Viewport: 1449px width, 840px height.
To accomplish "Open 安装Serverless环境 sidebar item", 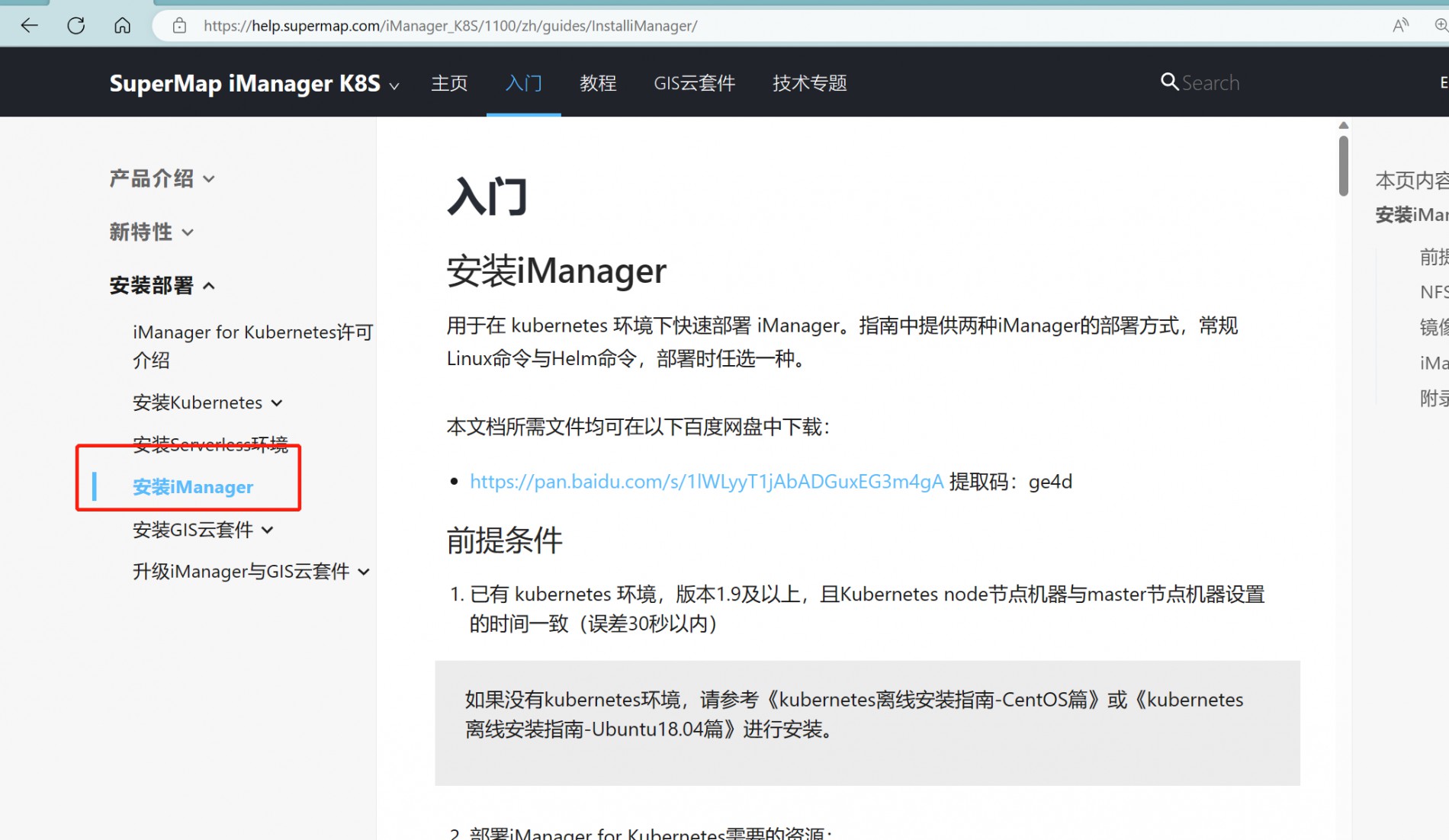I will (210, 444).
